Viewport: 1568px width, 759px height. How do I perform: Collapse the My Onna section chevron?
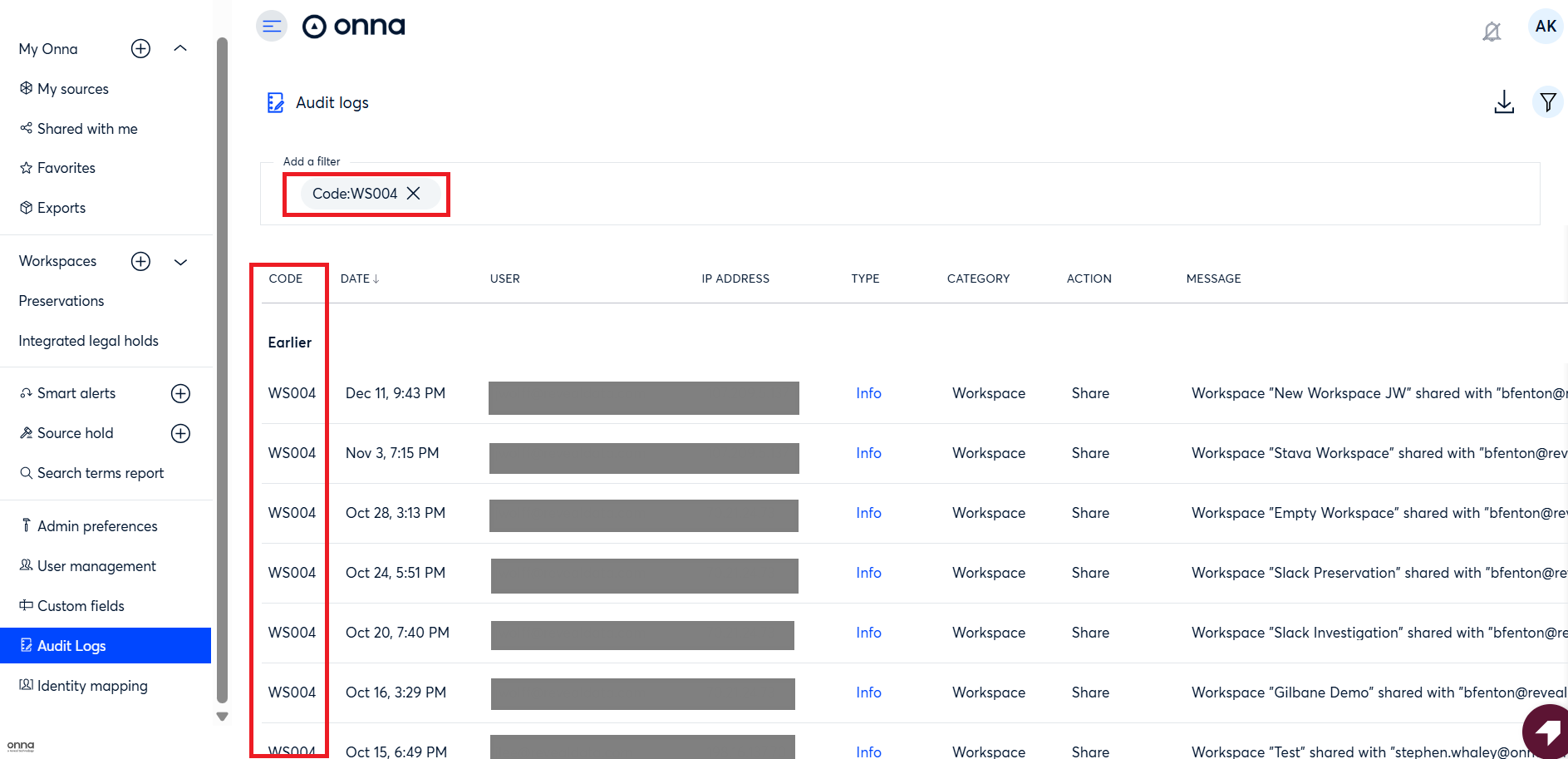coord(180,49)
